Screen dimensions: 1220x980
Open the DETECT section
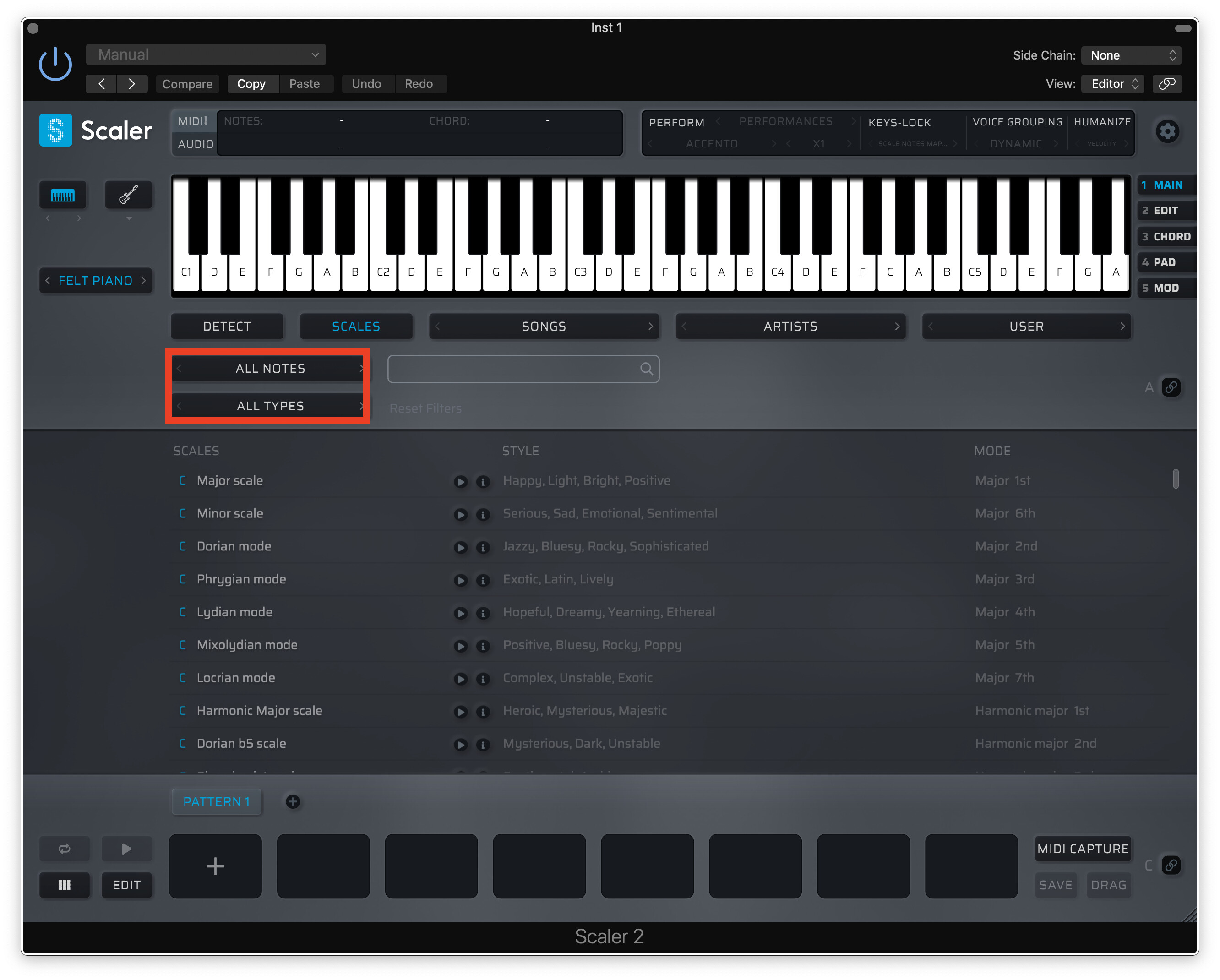tap(227, 327)
